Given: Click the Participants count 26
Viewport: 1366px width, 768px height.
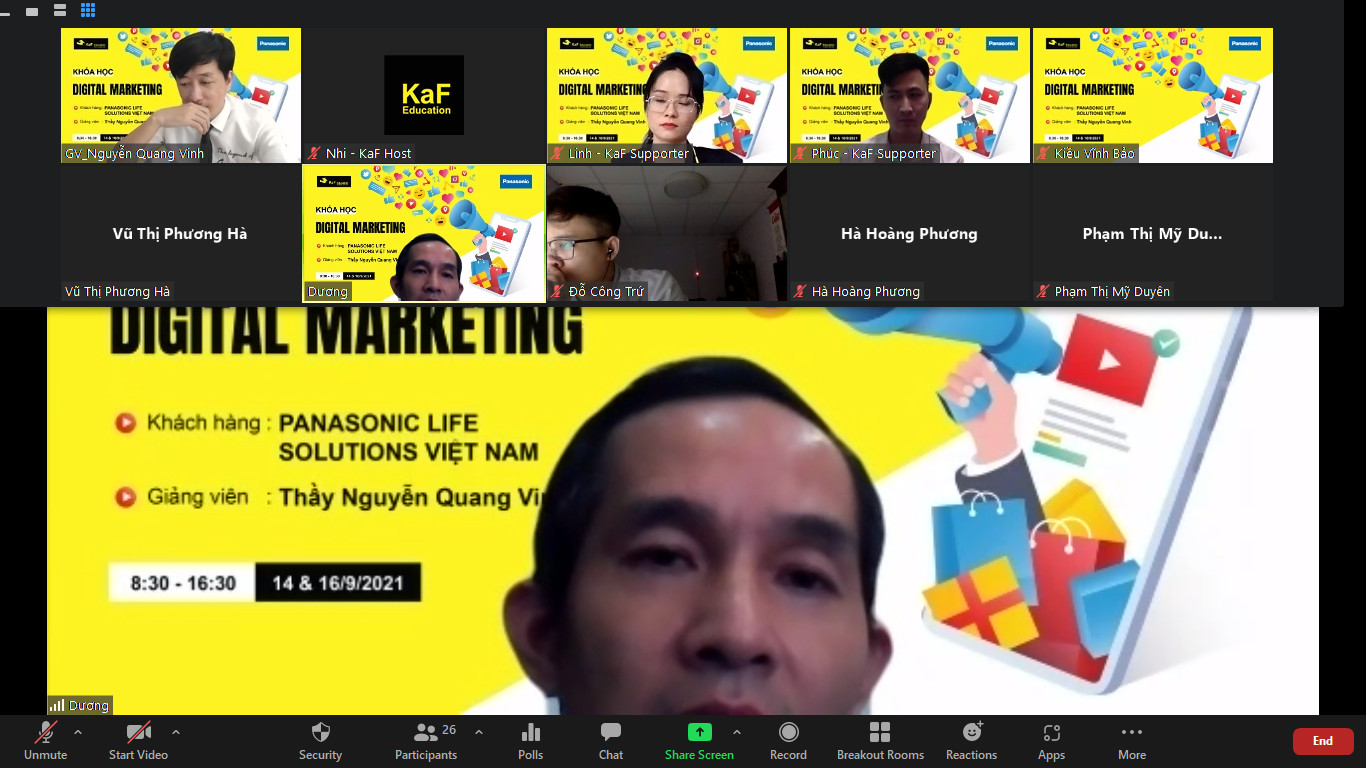Looking at the screenshot, I should coord(449,730).
